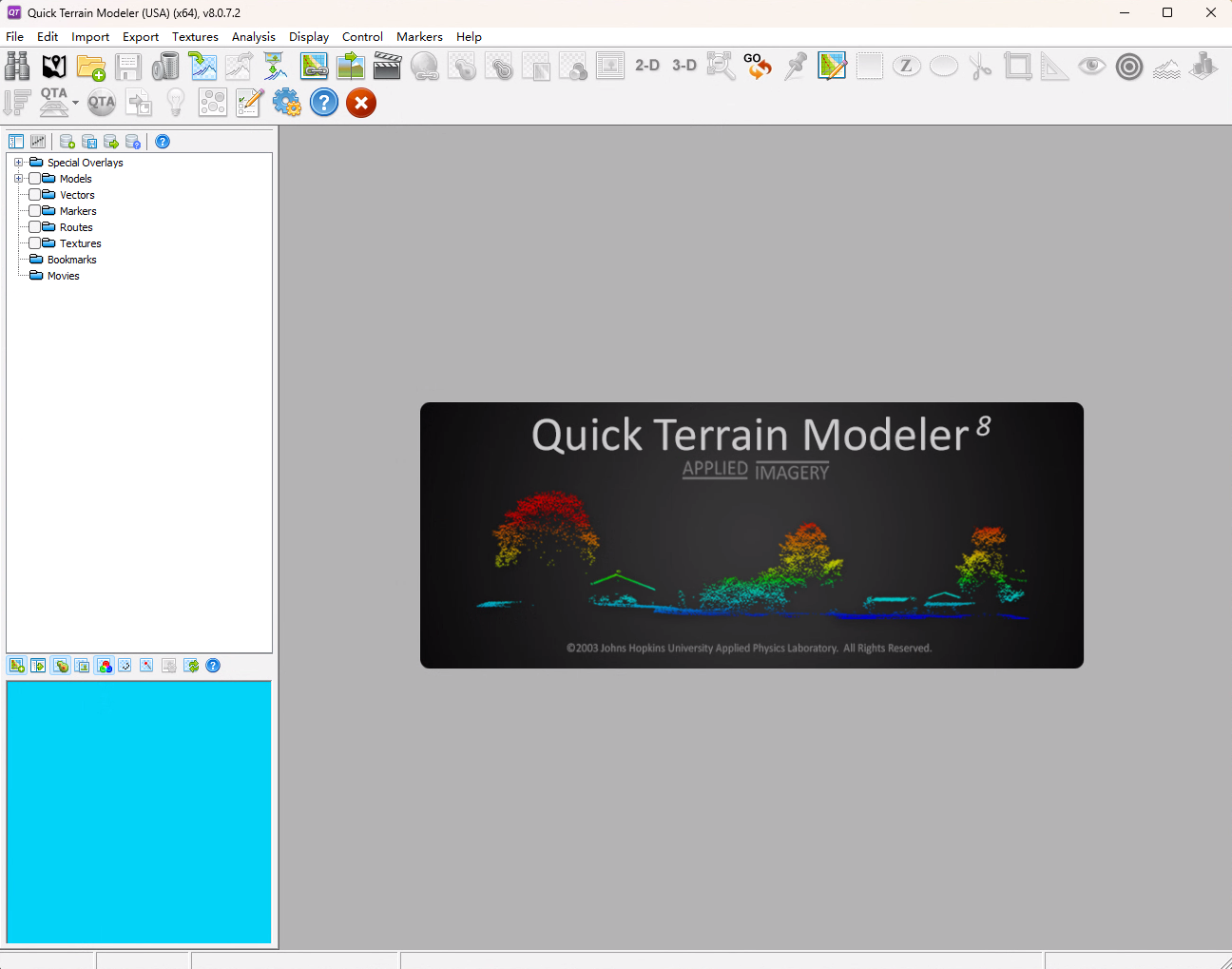The width and height of the screenshot is (1232, 969).
Task: Click the crop frame tool icon
Action: pos(1017,66)
